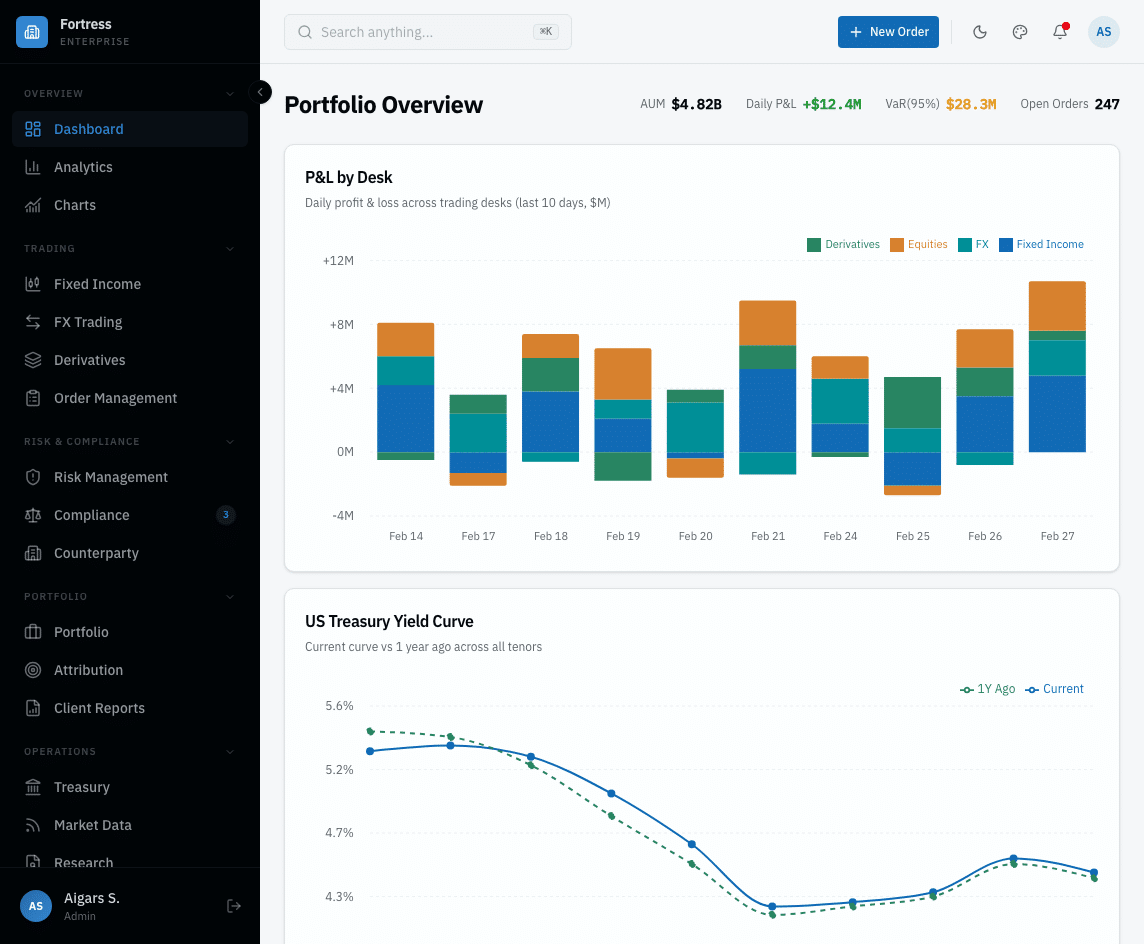This screenshot has height=944, width=1144.
Task: Click the New Order button
Action: pos(888,31)
